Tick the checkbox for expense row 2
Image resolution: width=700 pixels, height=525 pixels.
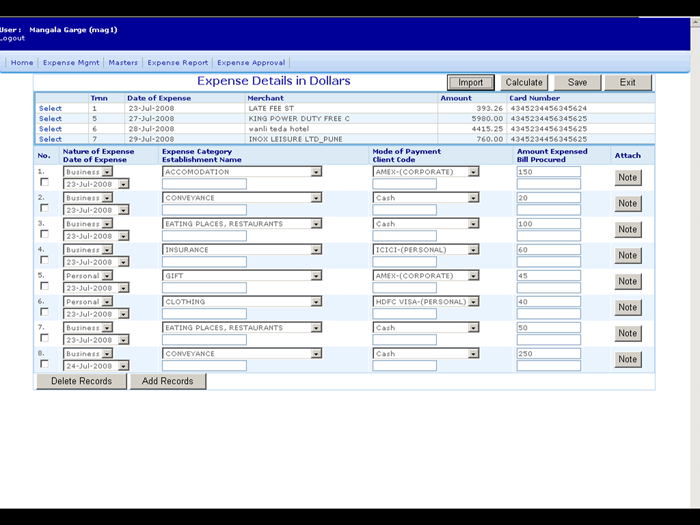point(44,208)
